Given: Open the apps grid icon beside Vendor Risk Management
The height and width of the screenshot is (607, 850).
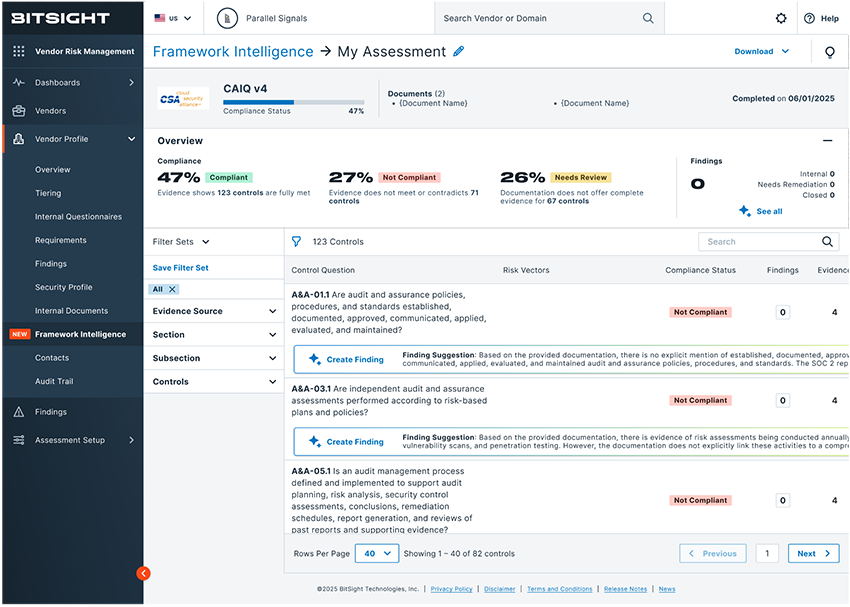Looking at the screenshot, I should [x=18, y=51].
